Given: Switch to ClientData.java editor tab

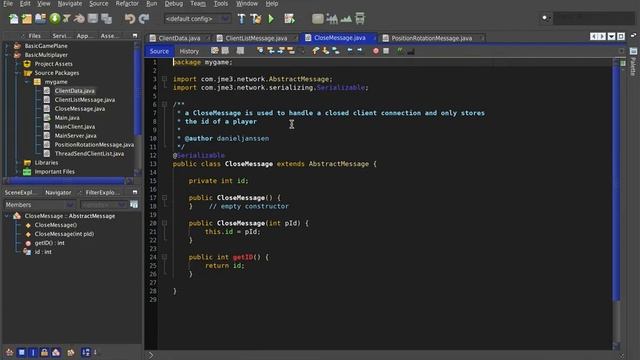Looking at the screenshot, I should pyautogui.click(x=179, y=38).
